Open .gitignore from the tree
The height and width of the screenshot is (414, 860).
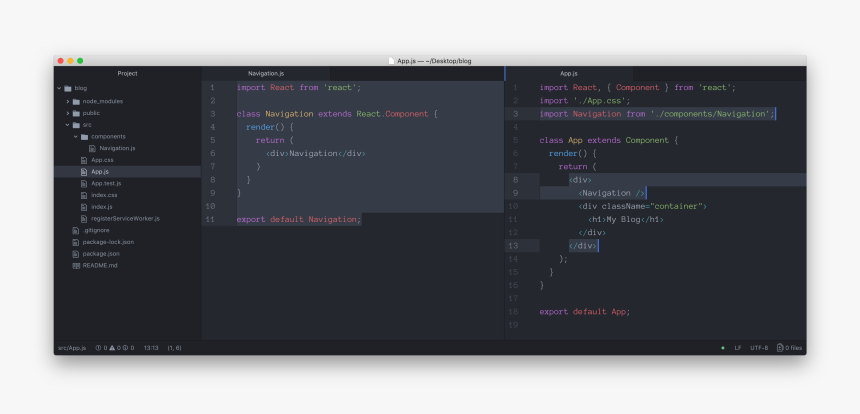point(96,230)
